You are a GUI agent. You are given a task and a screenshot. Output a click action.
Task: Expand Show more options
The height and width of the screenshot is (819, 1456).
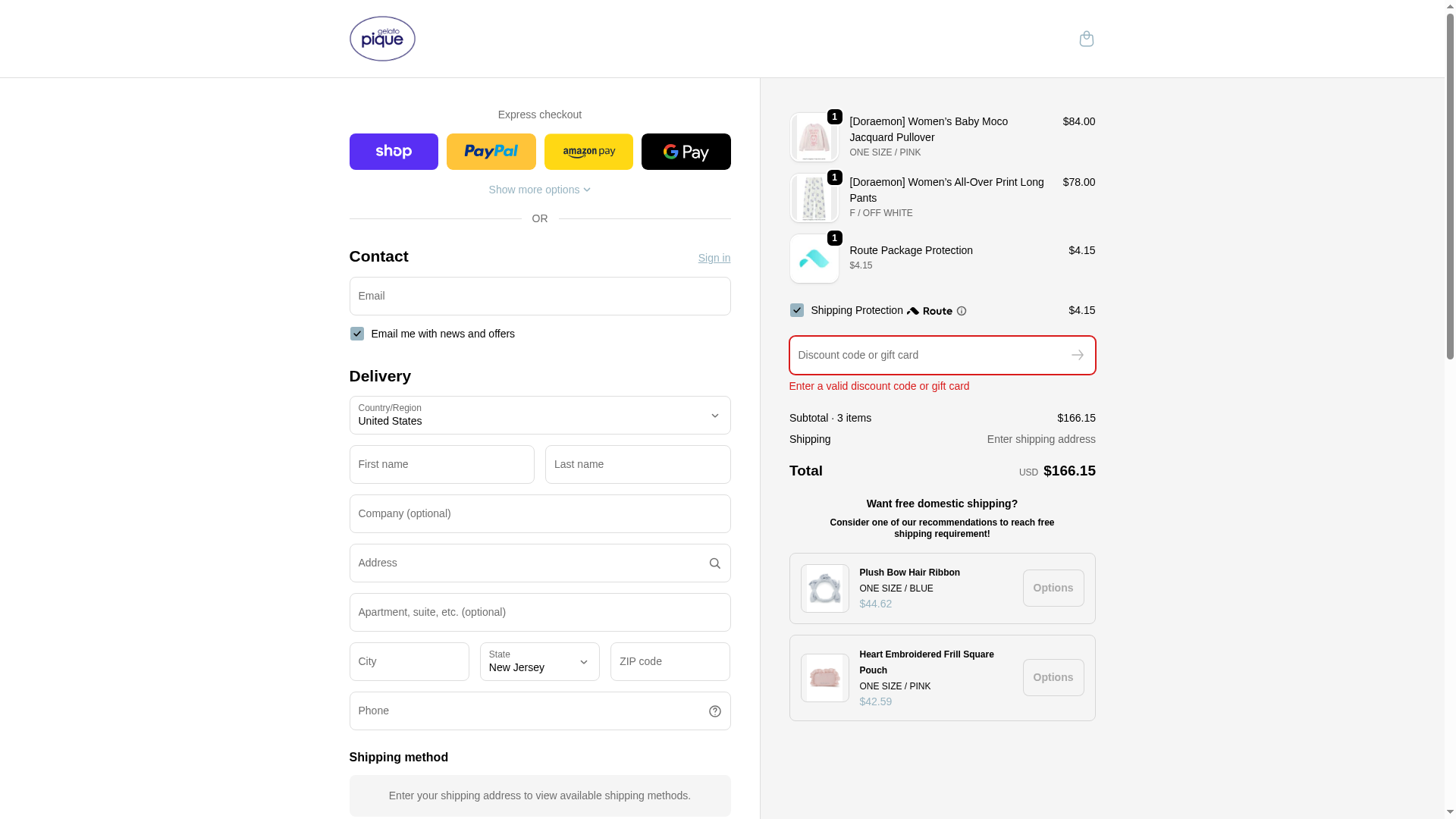coord(539,190)
